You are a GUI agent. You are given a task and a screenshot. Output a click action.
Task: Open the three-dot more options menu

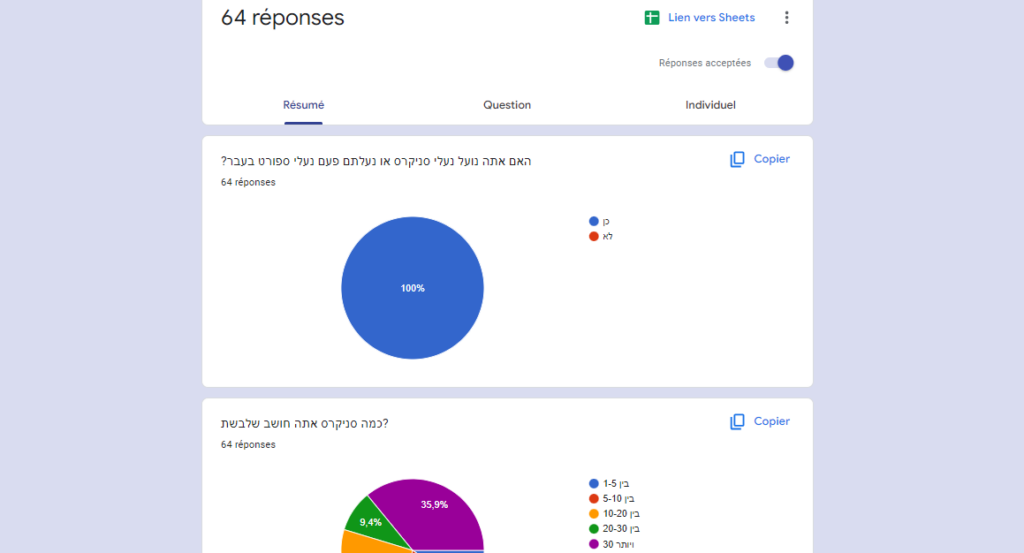(786, 18)
